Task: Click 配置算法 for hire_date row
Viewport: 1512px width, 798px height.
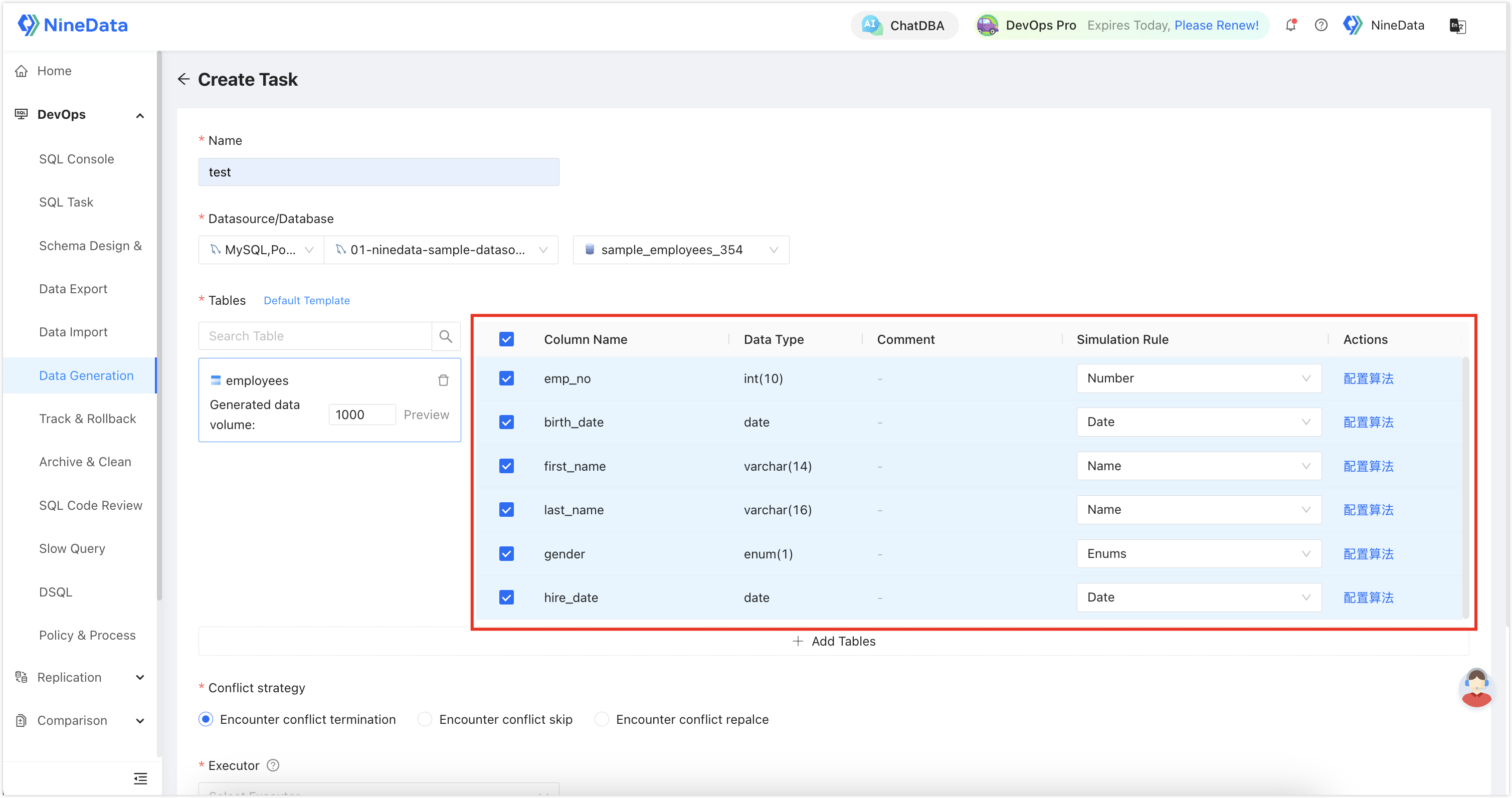Action: click(x=1368, y=597)
